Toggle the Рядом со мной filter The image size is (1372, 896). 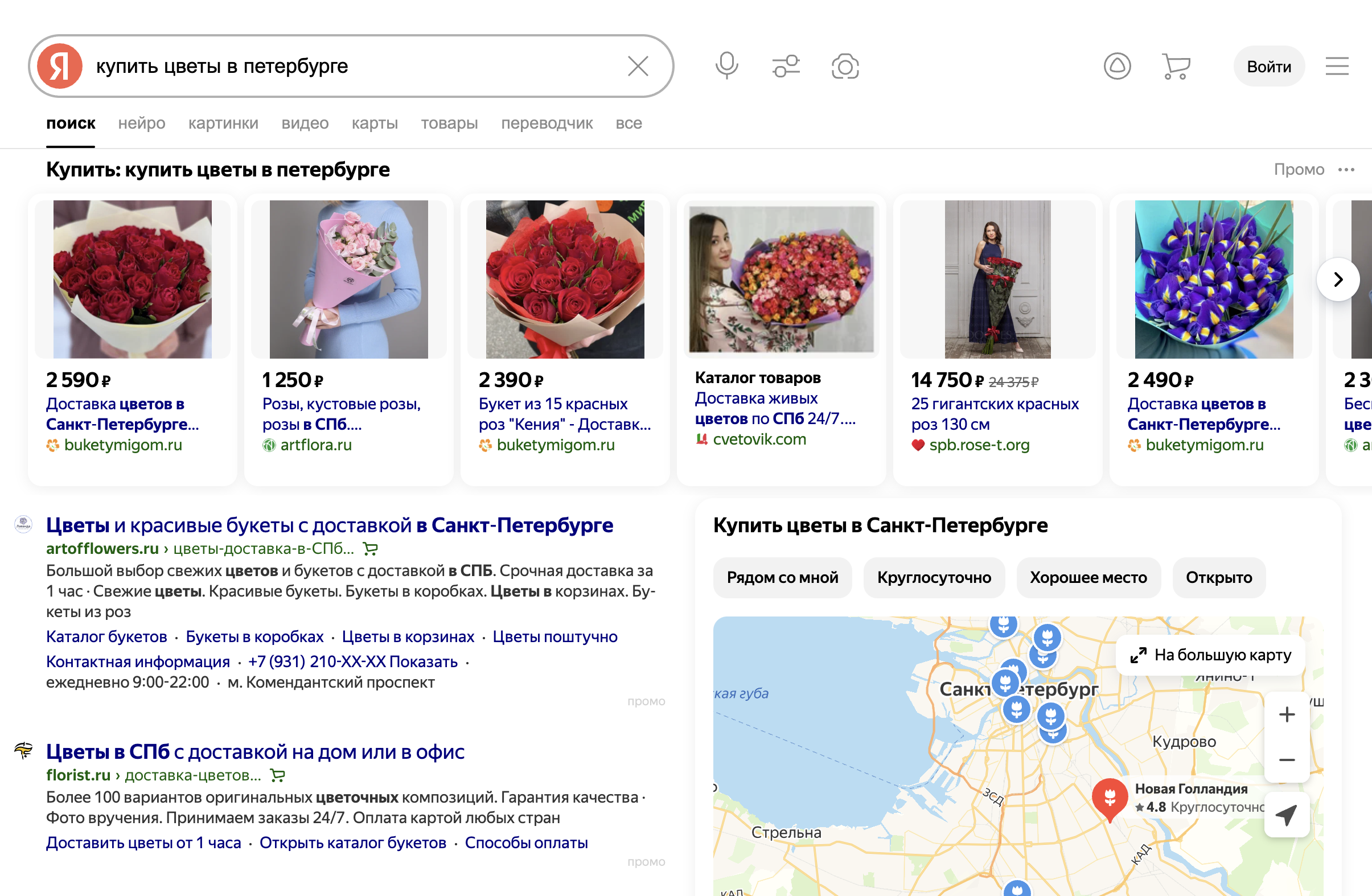coord(782,578)
